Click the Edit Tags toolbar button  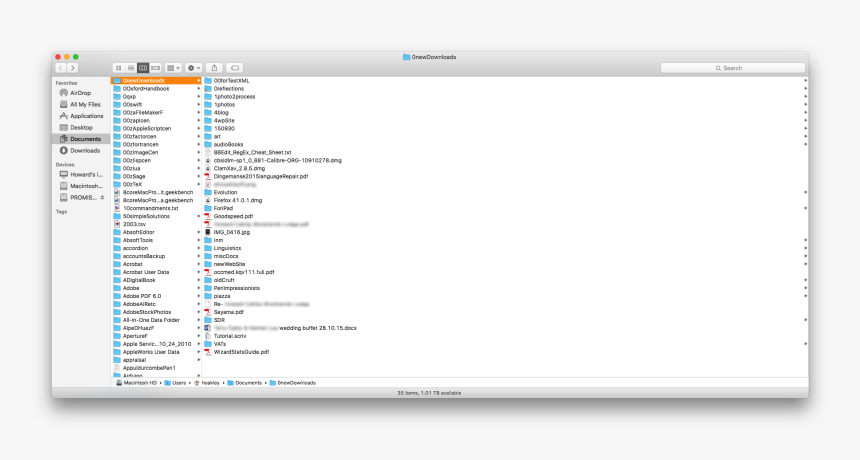(235, 68)
